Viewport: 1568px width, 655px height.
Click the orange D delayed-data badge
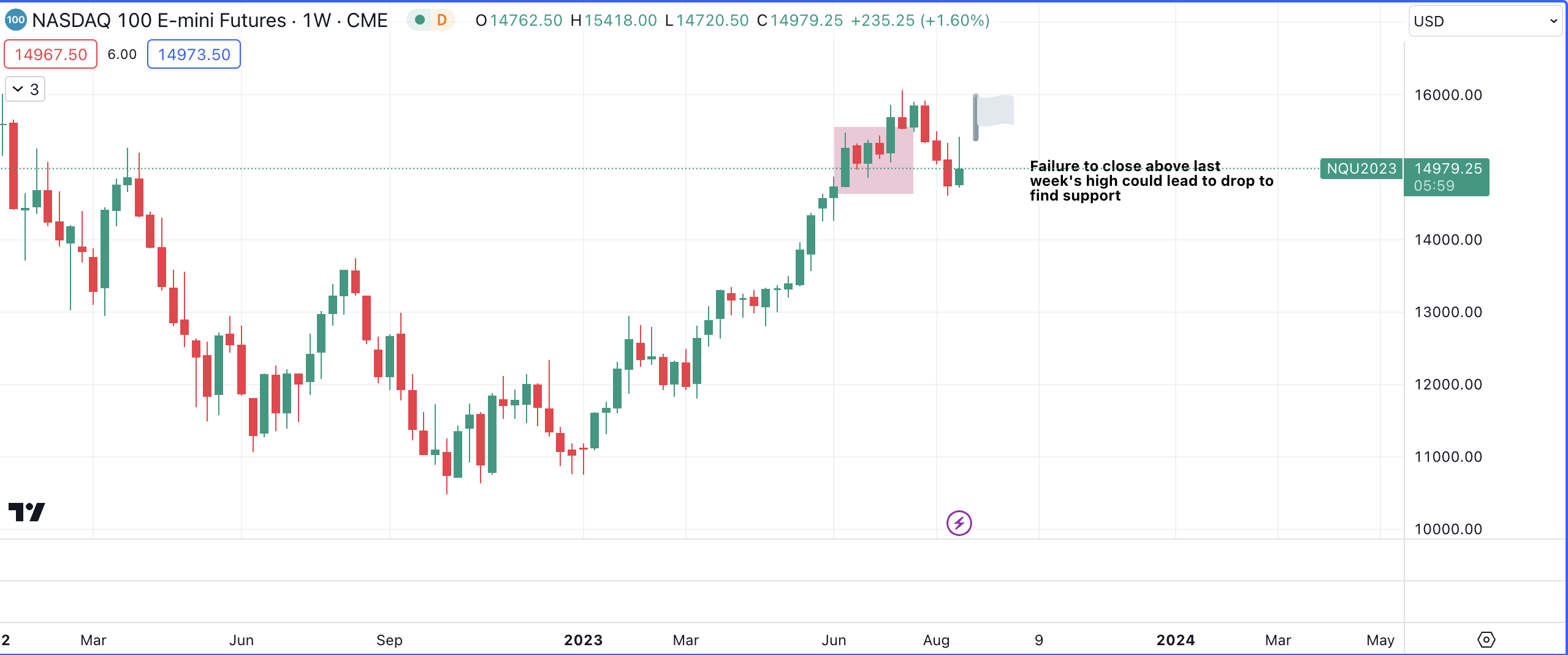coord(441,20)
